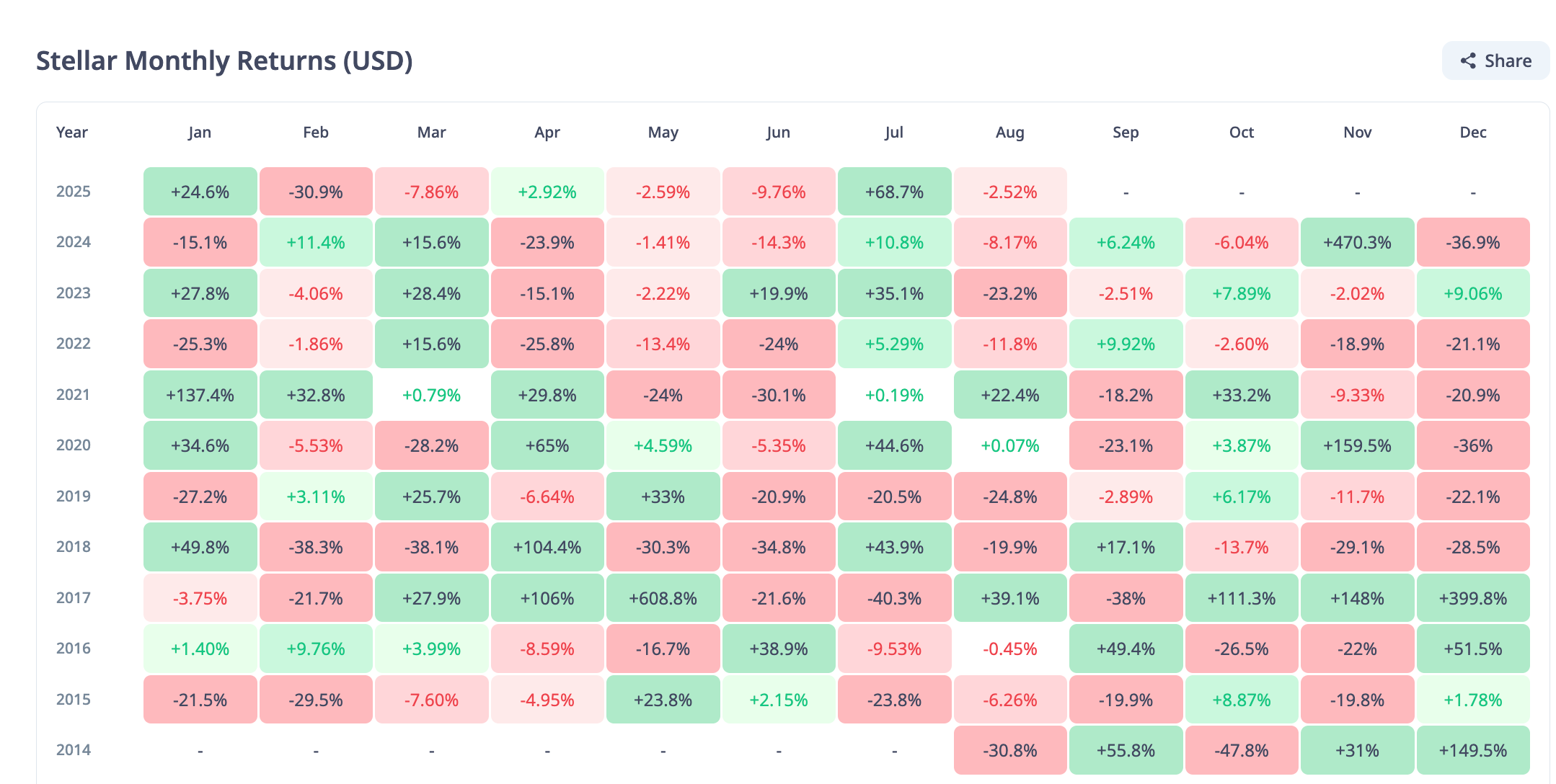The width and height of the screenshot is (1556, 784).
Task: Click the share network icon
Action: tap(1468, 61)
